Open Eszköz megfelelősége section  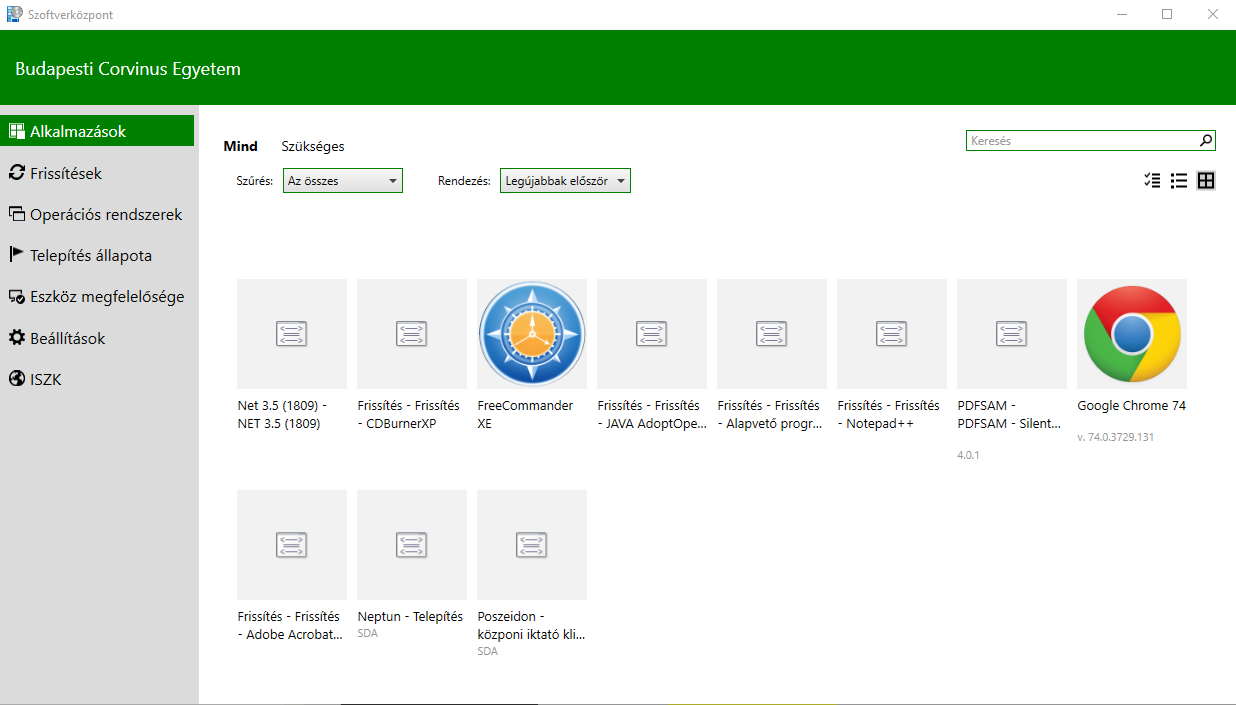click(99, 296)
